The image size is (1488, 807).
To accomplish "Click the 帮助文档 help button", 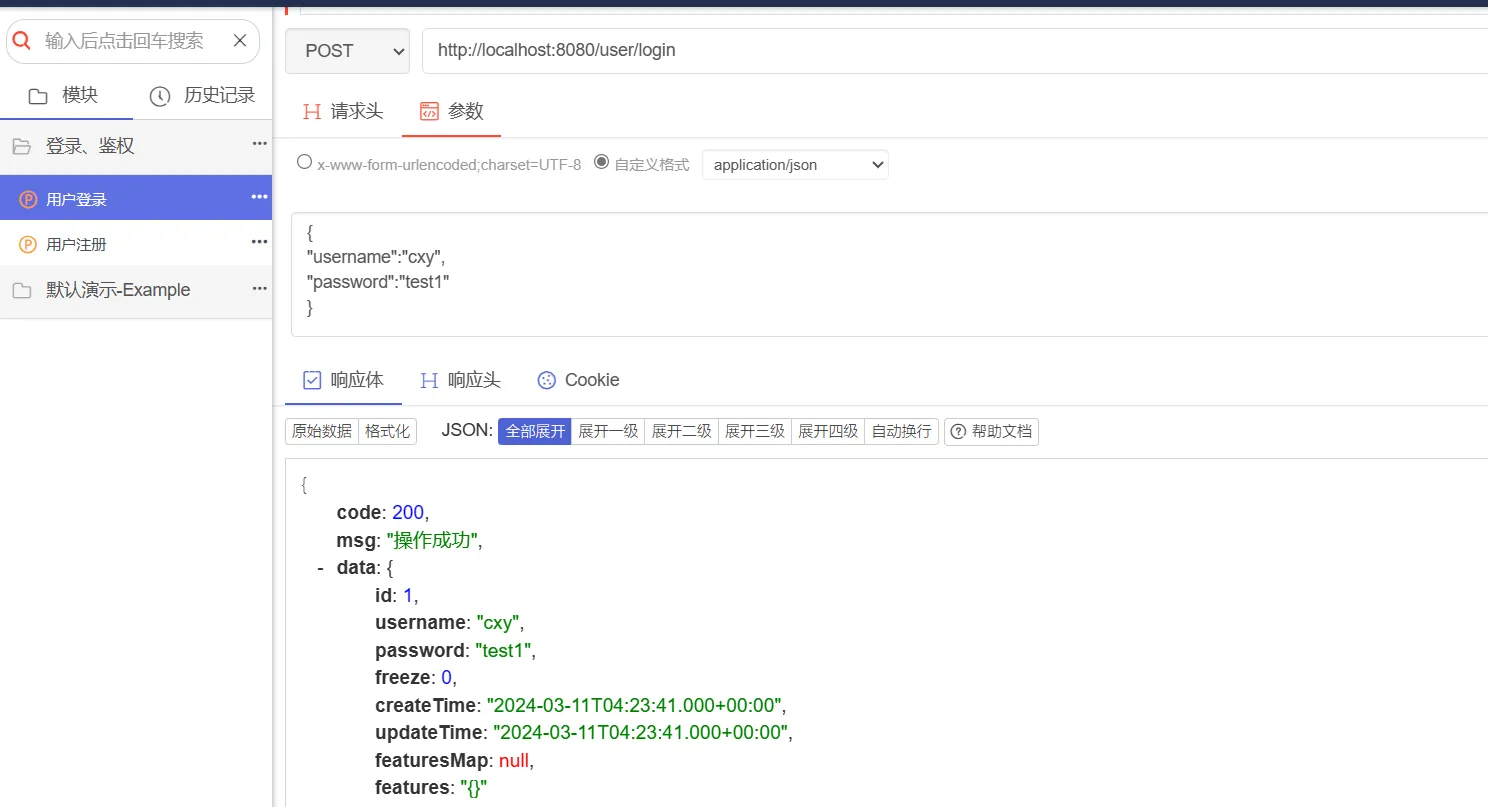I will click(x=991, y=432).
